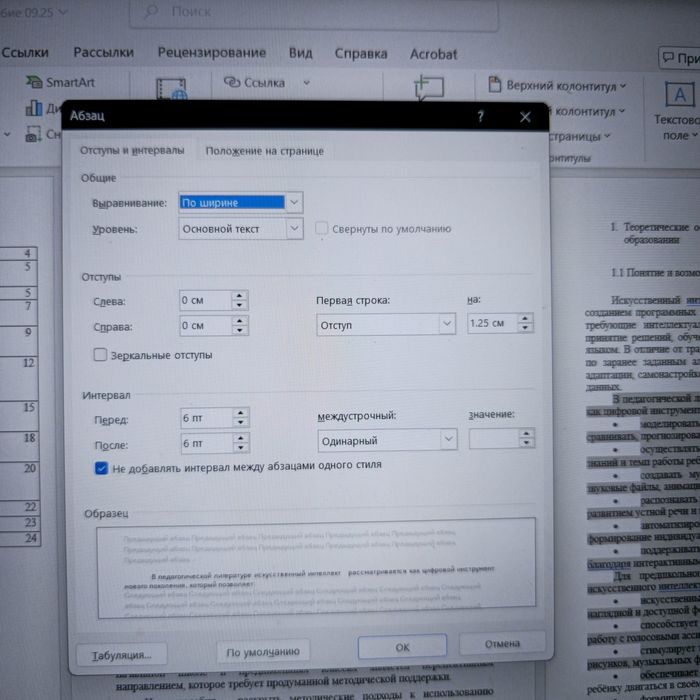700x700 pixels.
Task: Open the document title dropdown arrow
Action: tap(63, 12)
